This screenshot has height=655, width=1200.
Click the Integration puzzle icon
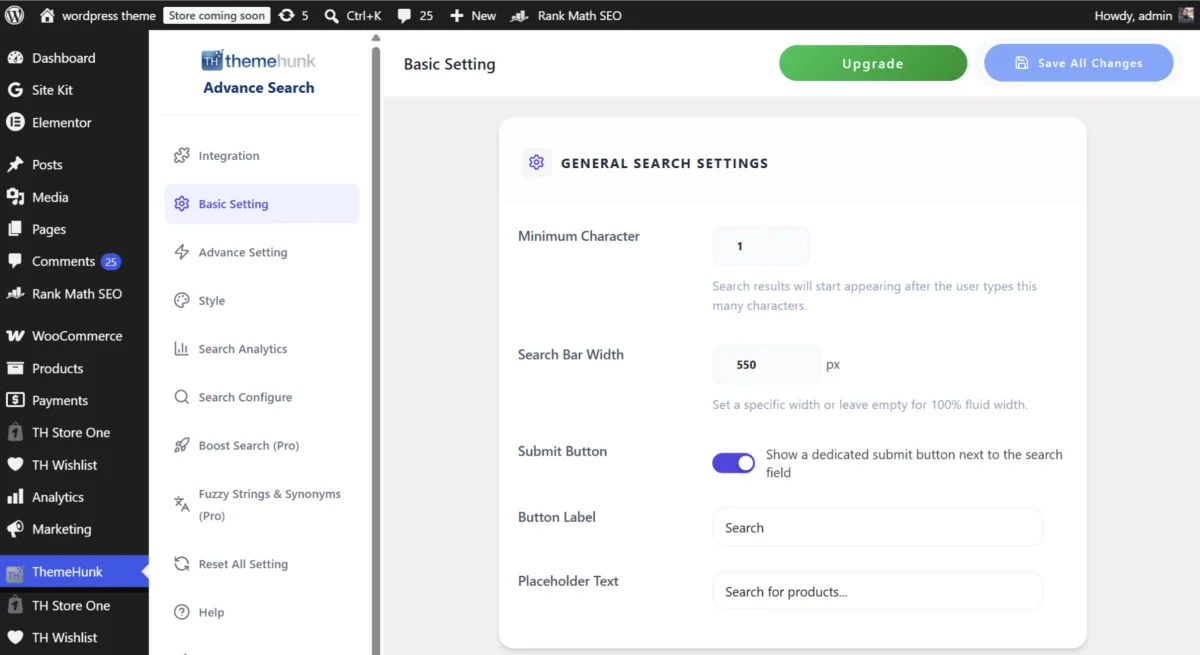(181, 156)
